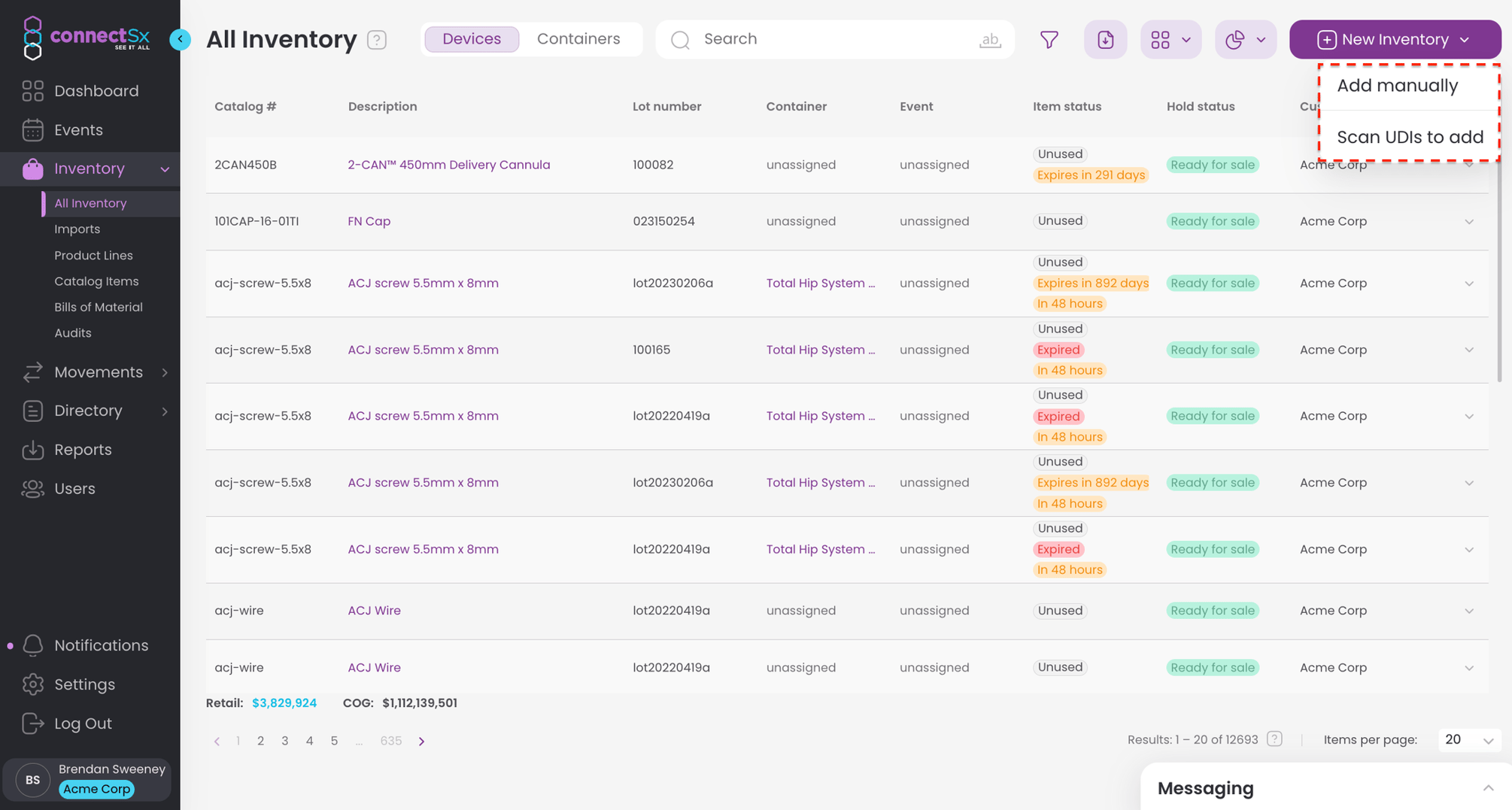The height and width of the screenshot is (810, 1512).
Task: Switch to the Containers tab
Action: [x=579, y=38]
